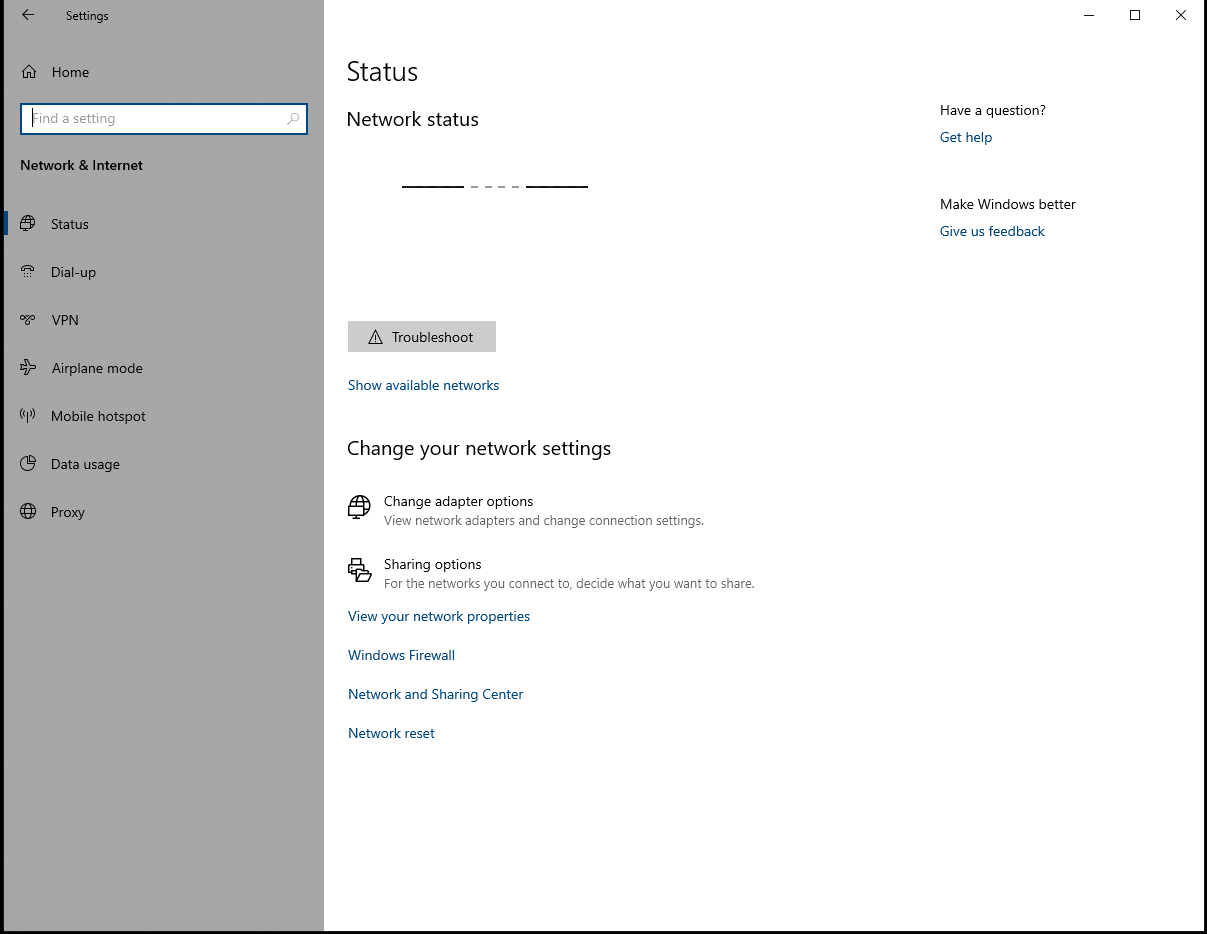Screen dimensions: 1207x934
Task: Click View your network properties
Action: (439, 616)
